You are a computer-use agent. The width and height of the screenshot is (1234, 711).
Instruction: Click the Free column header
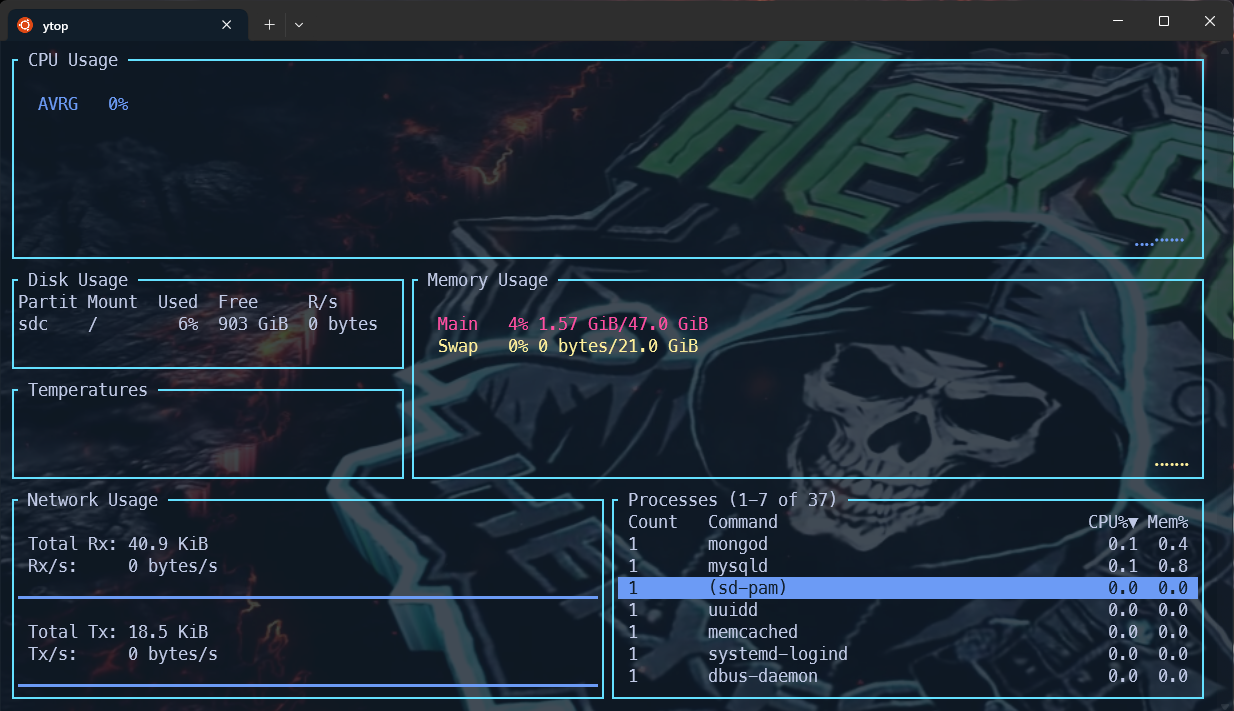click(x=238, y=302)
